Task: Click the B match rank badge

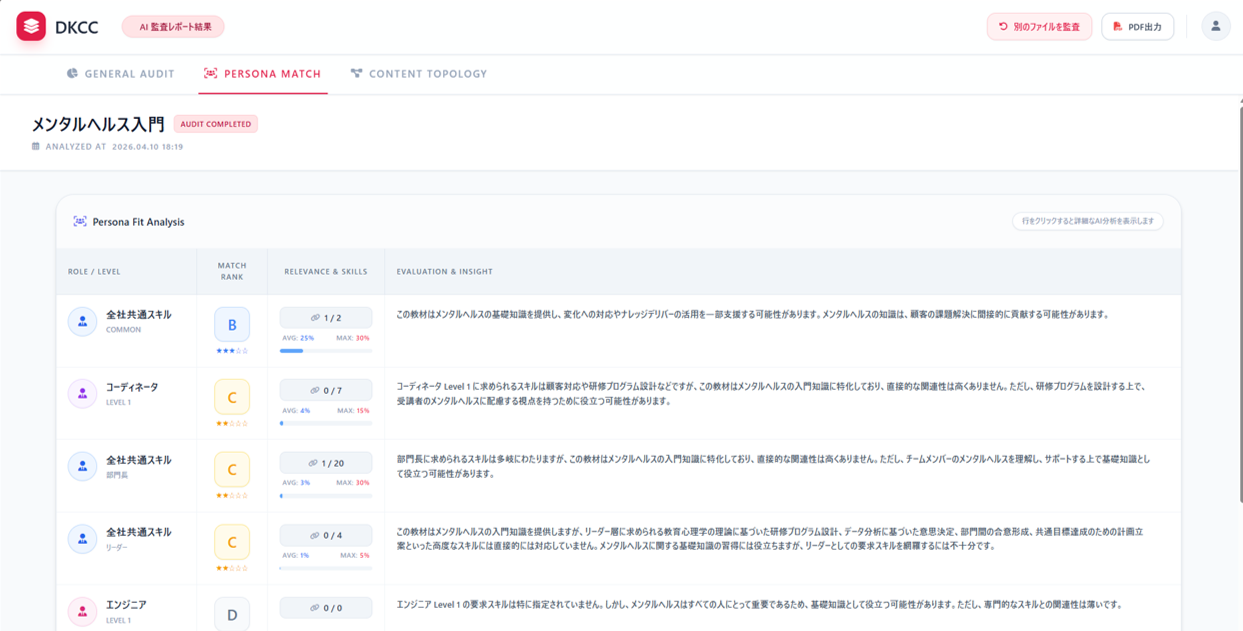Action: click(x=232, y=324)
